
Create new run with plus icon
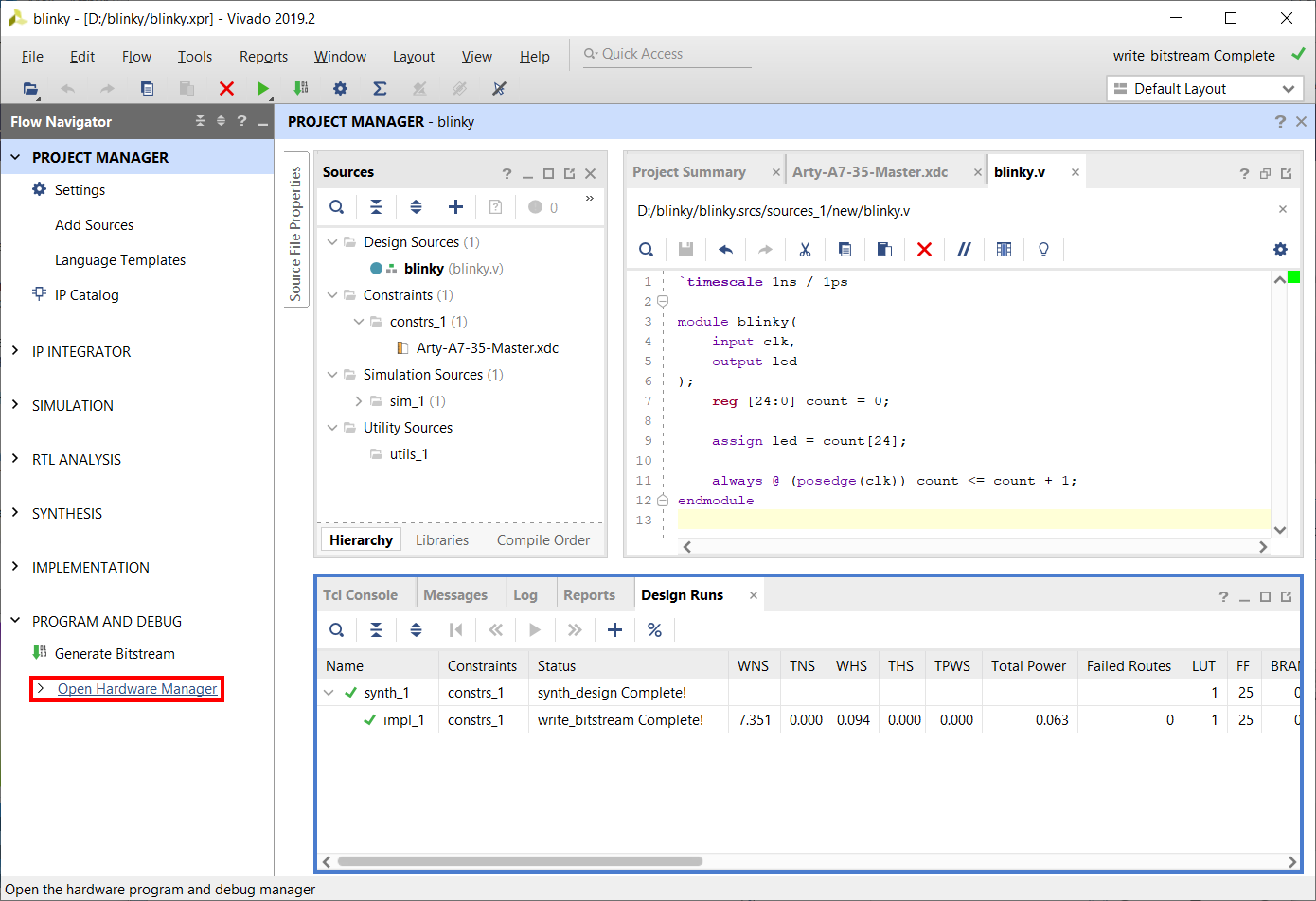point(614,630)
